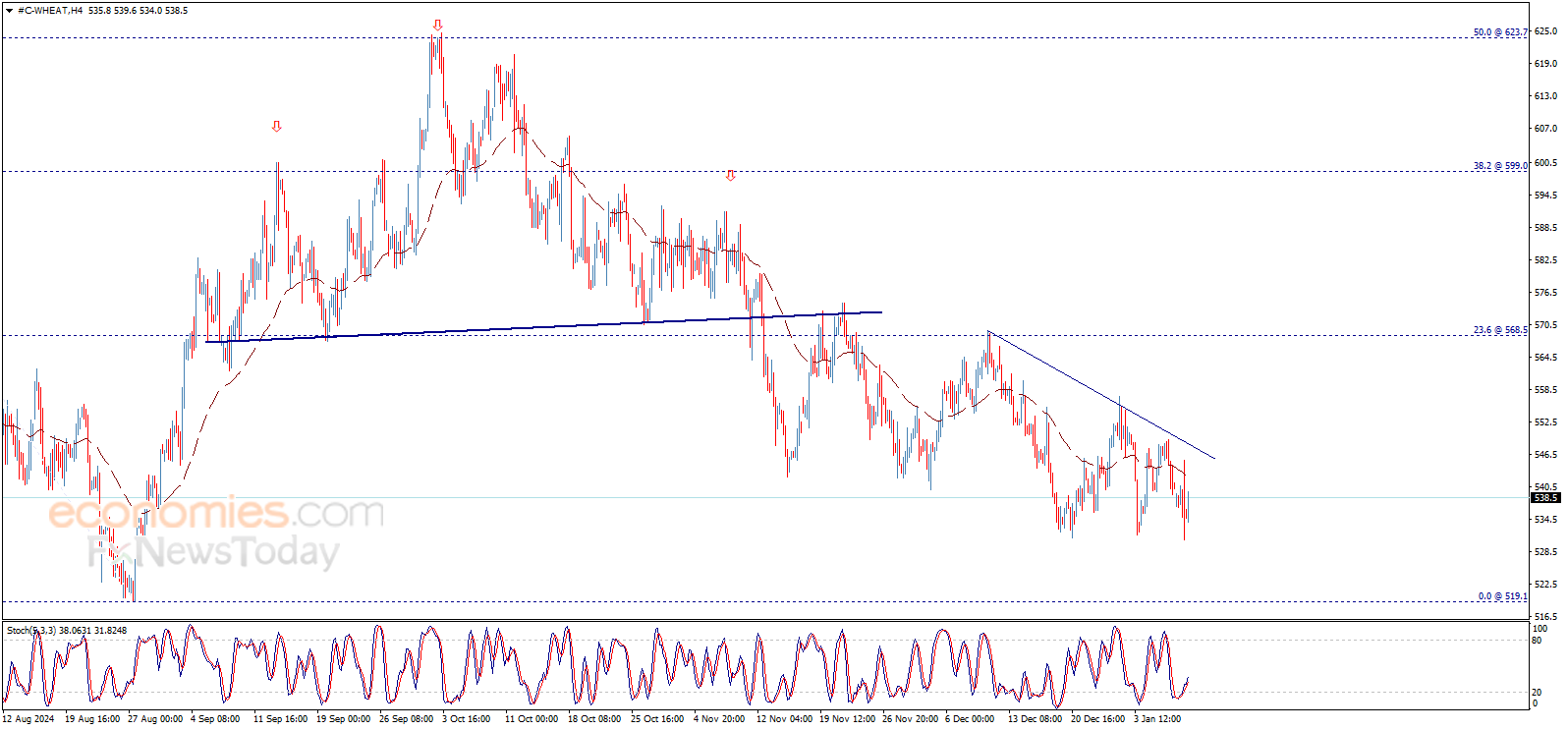Click the '19 Aug 16:00' date label
Image resolution: width=1568 pixels, height=730 pixels.
coord(92,719)
